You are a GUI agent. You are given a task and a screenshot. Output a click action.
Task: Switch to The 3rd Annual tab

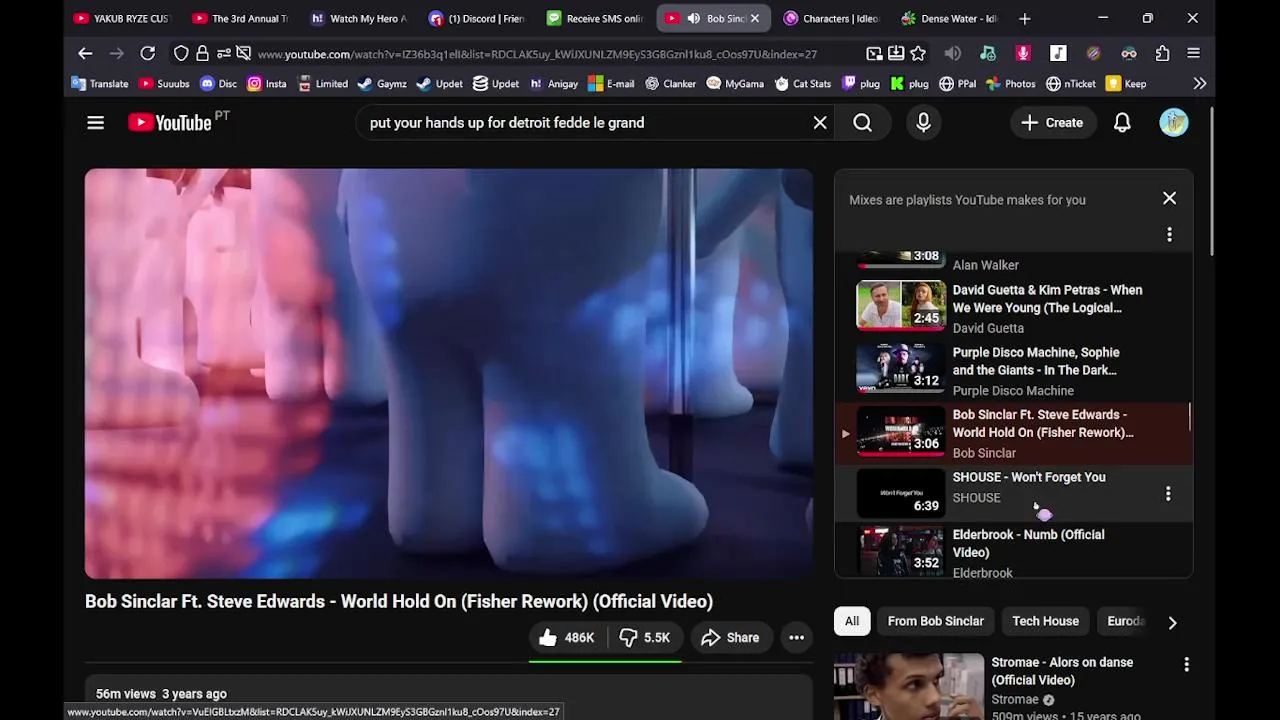pyautogui.click(x=241, y=19)
